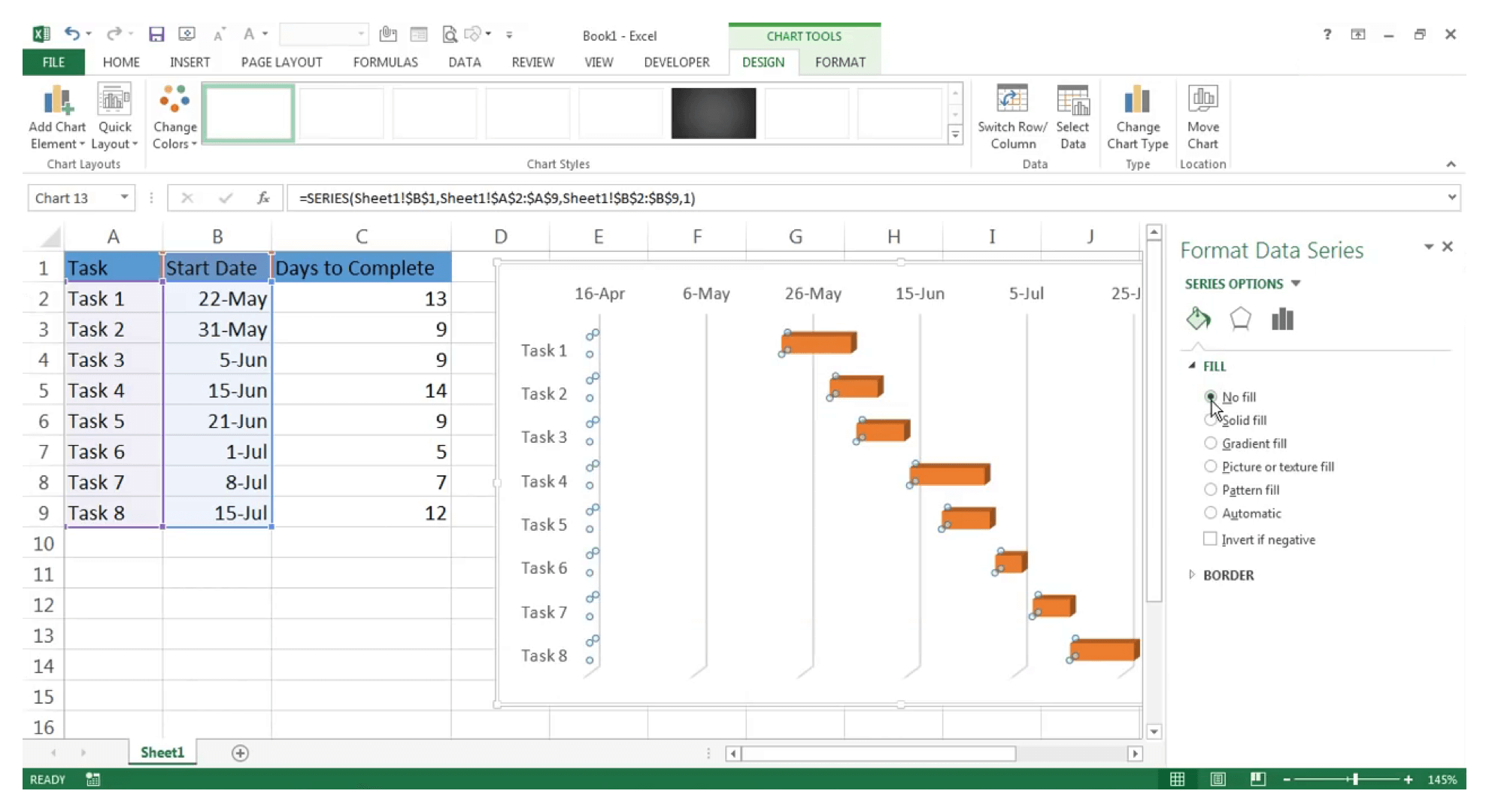Select the No fill radio button
1489x812 pixels.
tap(1210, 396)
